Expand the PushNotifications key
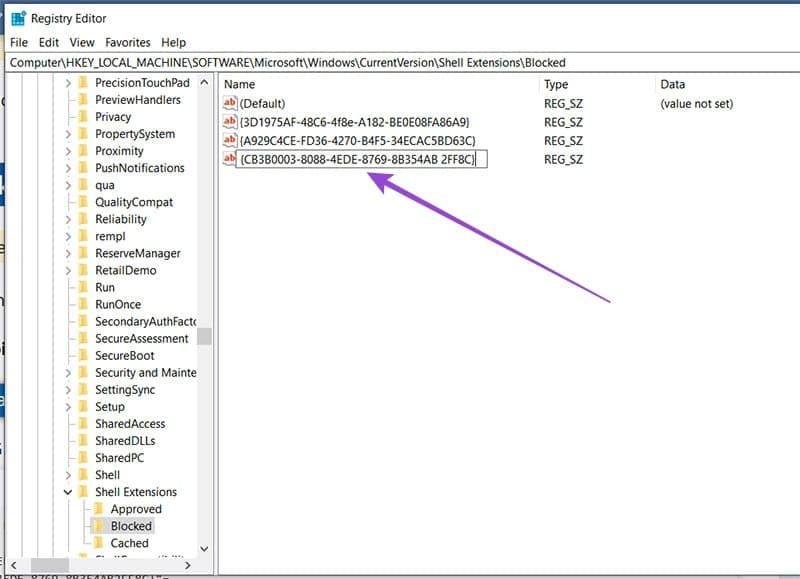 coord(68,168)
